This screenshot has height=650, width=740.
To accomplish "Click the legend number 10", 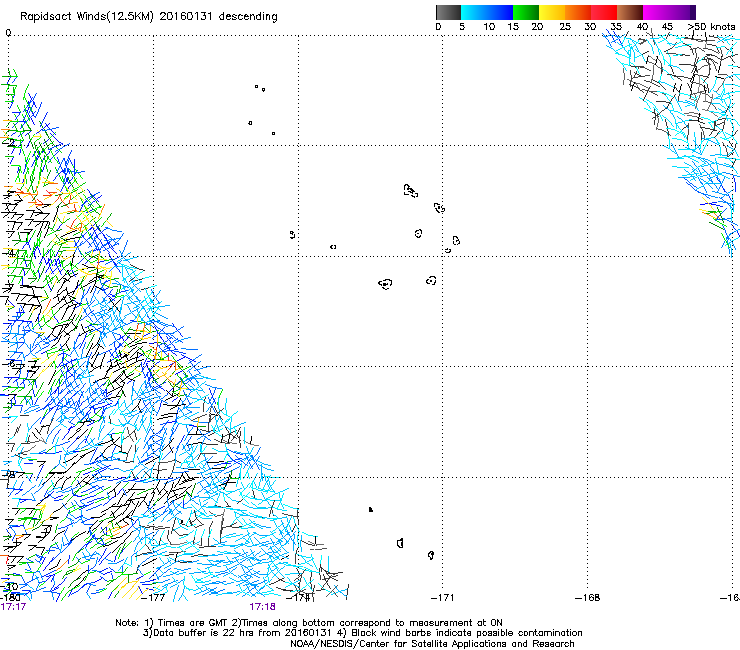I will pyautogui.click(x=489, y=26).
